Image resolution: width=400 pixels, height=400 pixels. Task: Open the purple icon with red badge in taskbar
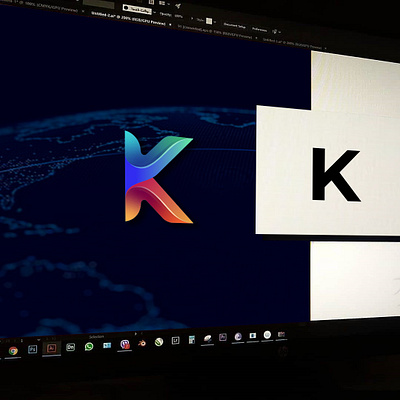125,344
